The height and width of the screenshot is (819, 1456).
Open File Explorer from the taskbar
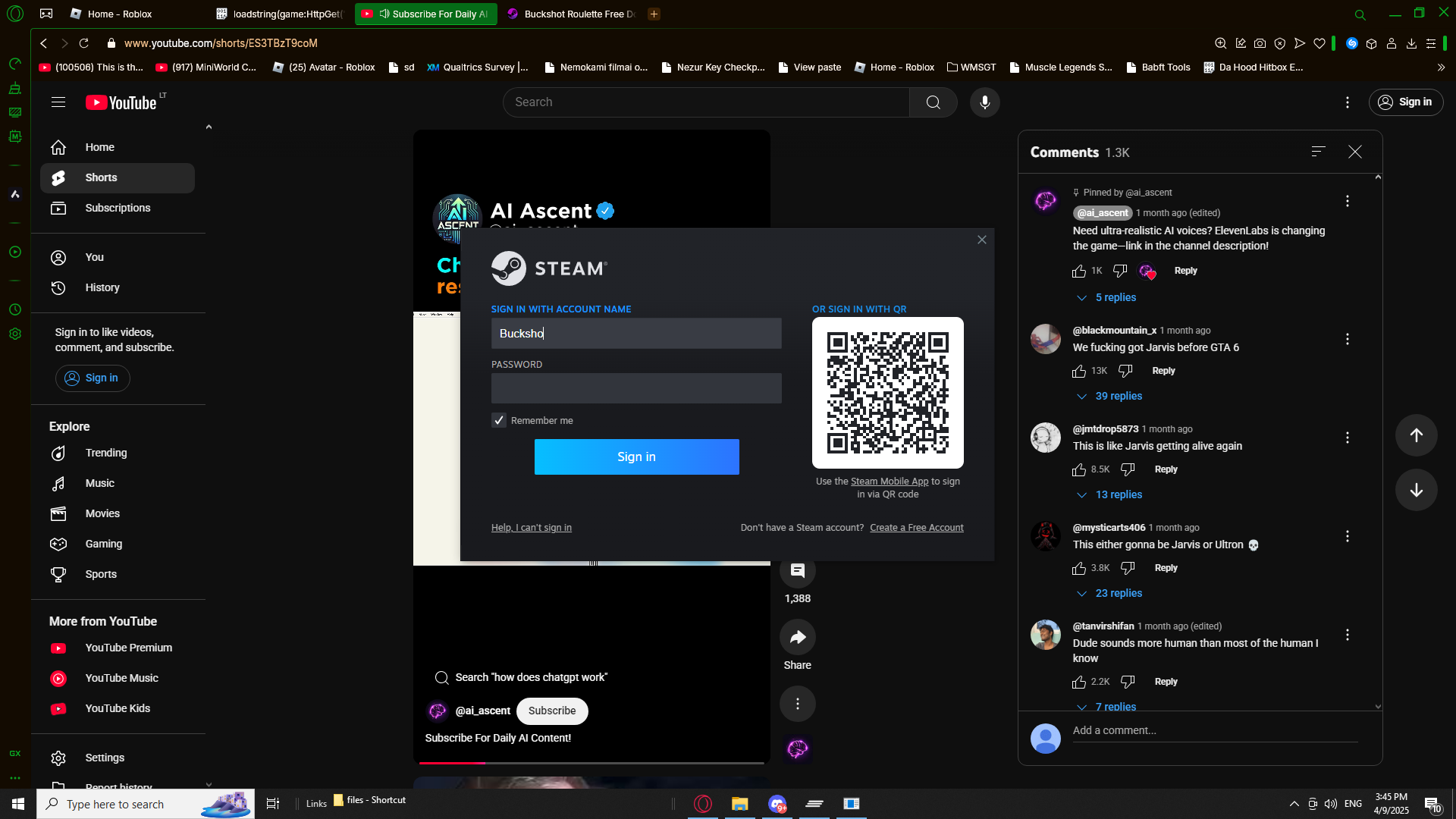[739, 804]
